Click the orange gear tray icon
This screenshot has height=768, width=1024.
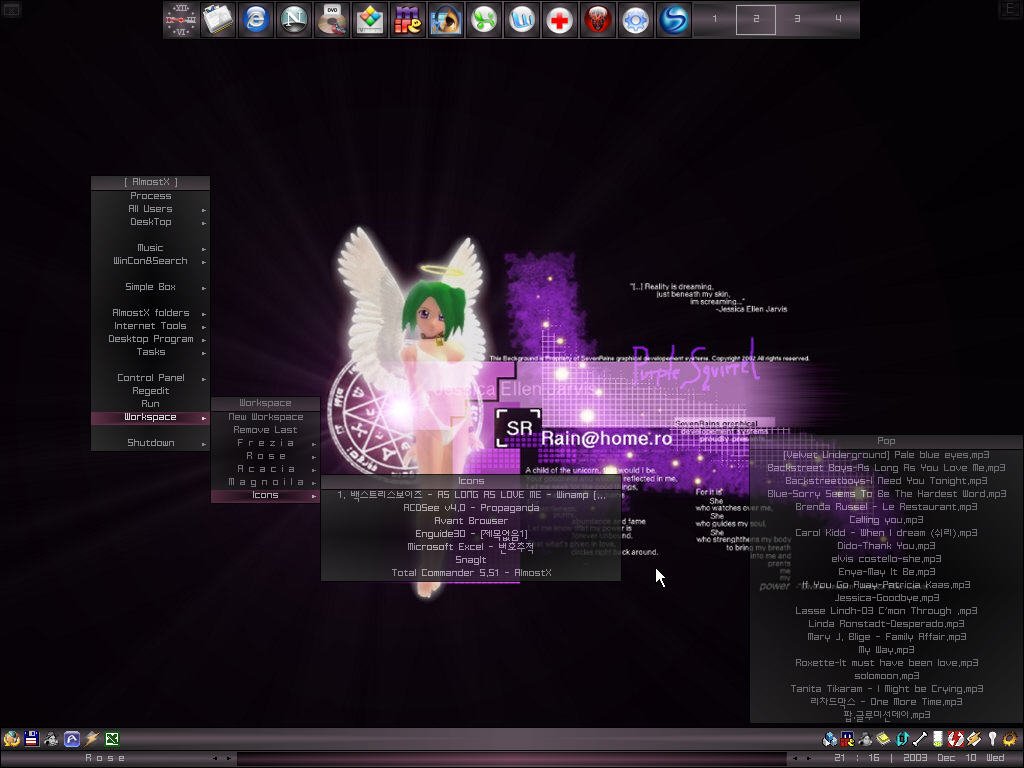click(1011, 739)
